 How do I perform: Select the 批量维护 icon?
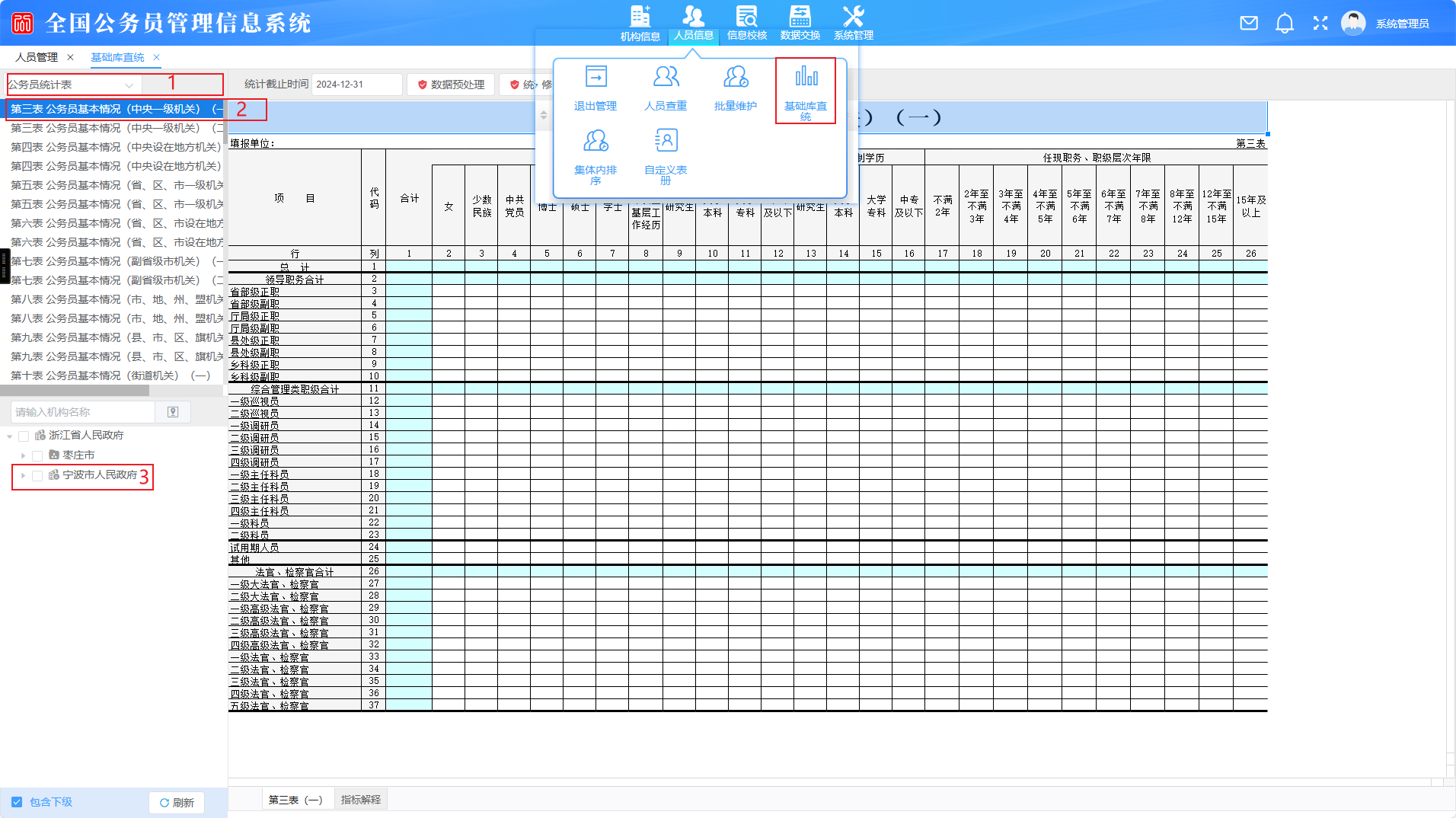(735, 77)
